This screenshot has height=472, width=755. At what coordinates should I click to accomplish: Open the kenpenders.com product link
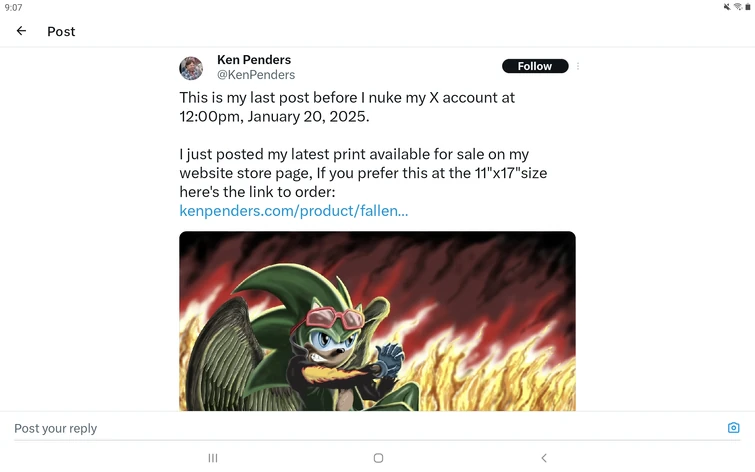click(x=293, y=211)
